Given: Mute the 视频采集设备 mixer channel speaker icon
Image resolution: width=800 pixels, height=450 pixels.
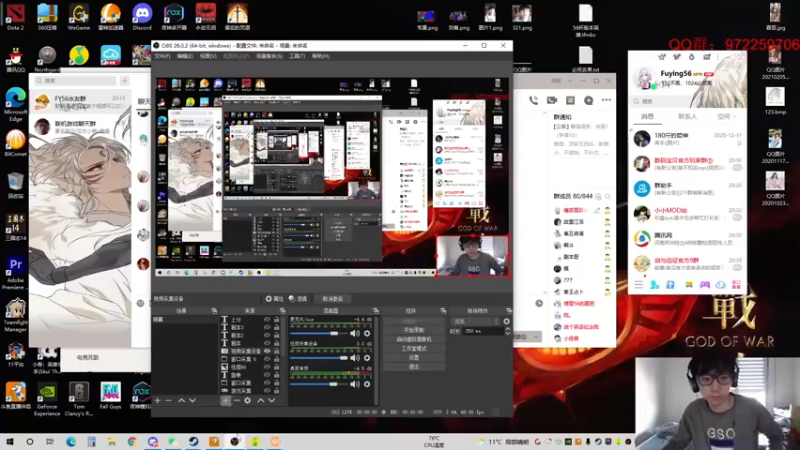Looking at the screenshot, I should pos(355,358).
